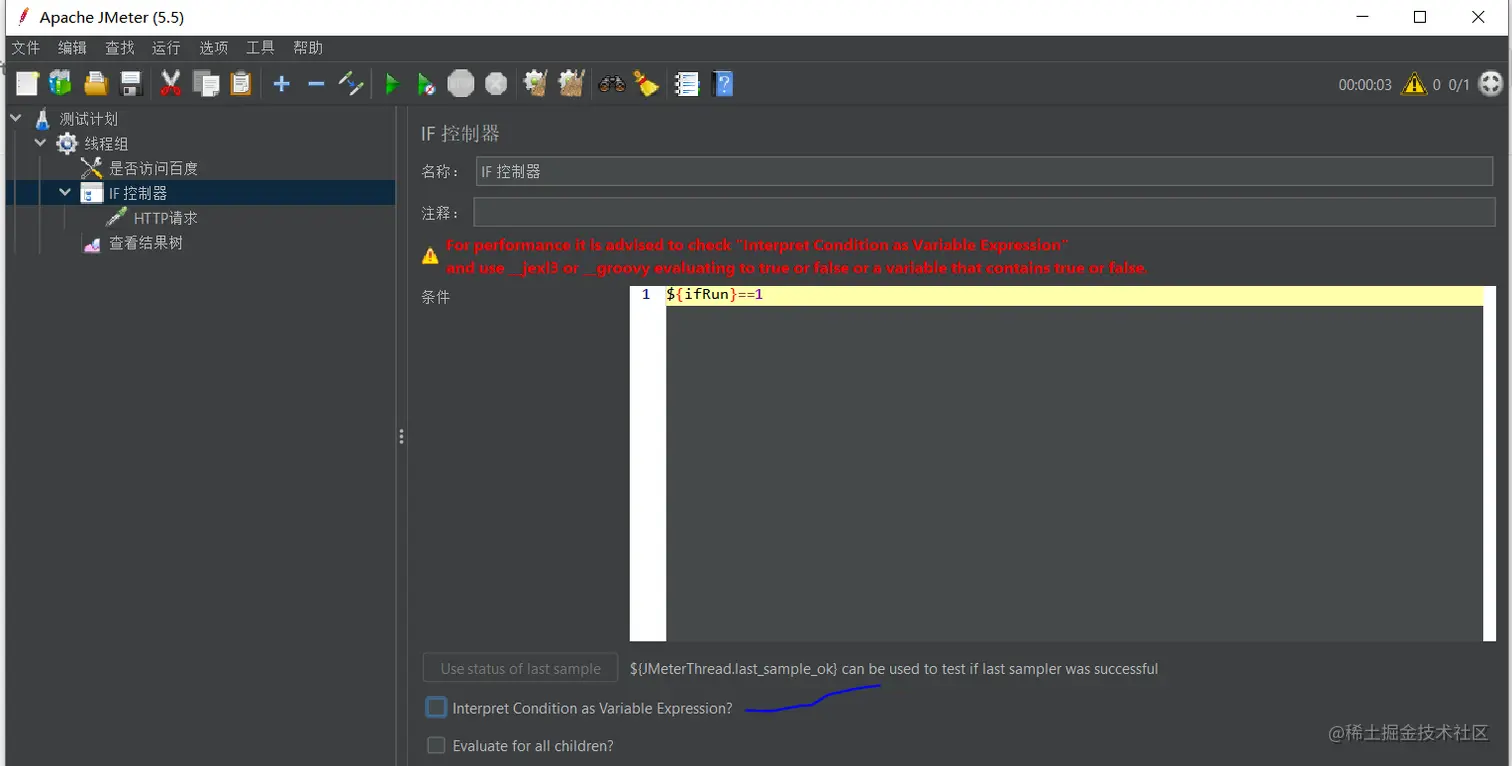Enable Interpret Condition as Variable Expression checkbox
This screenshot has height=766, width=1512.
(x=436, y=708)
